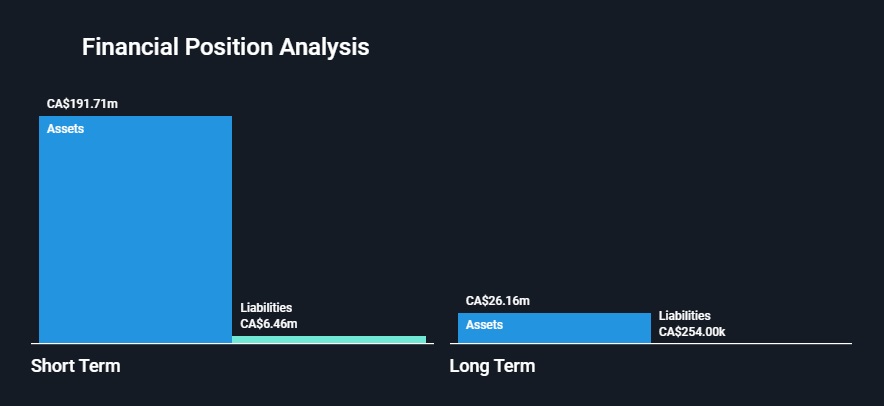Click the "Assets" label inside the tall bar
This screenshot has width=884, height=406.
[x=65, y=128]
